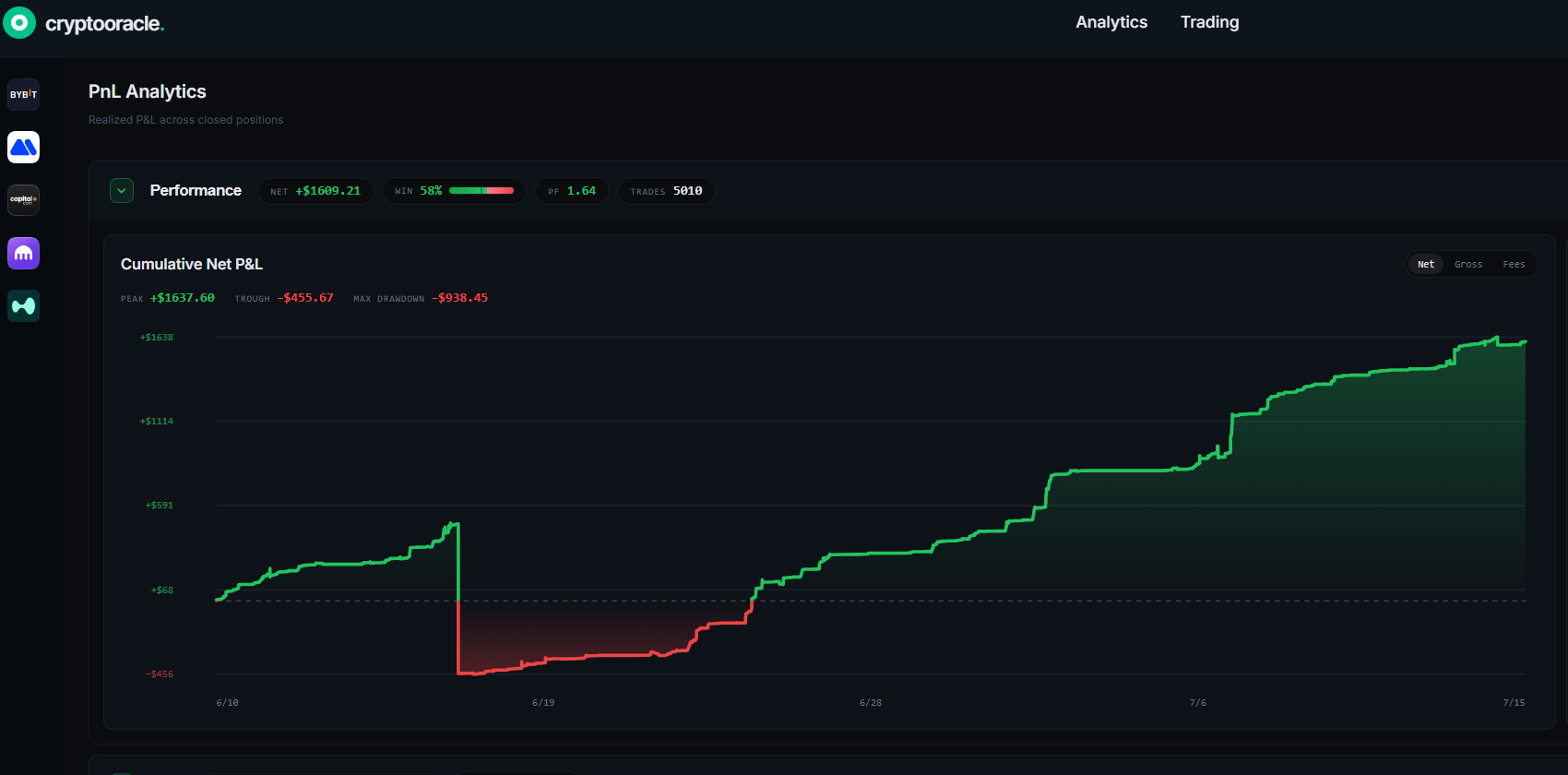Click the PF 1.64 stat pill

point(572,191)
